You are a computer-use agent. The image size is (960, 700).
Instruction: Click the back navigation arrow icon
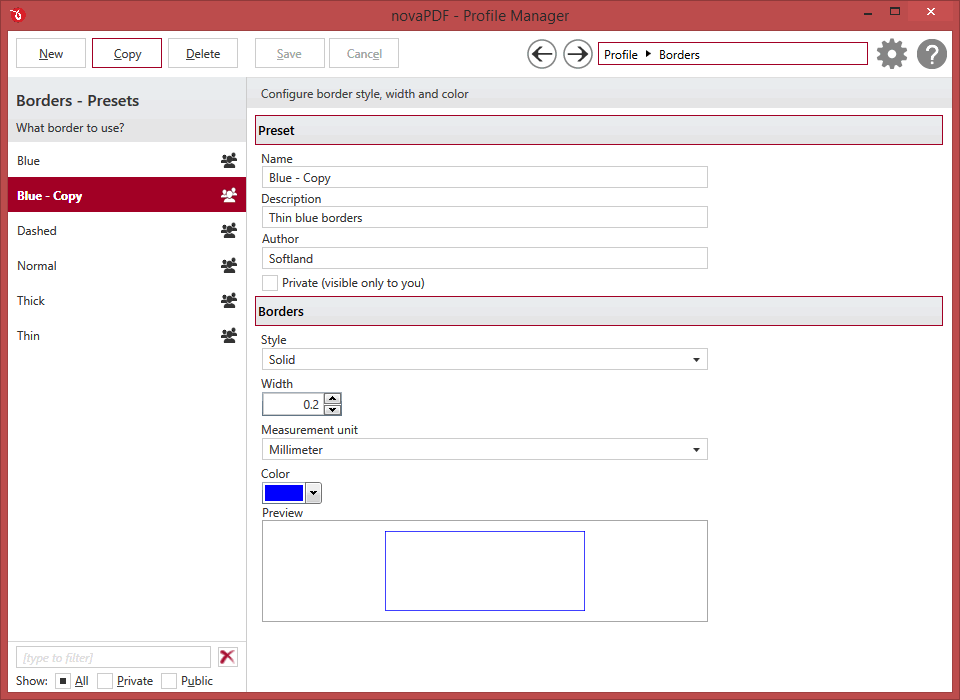coord(542,55)
